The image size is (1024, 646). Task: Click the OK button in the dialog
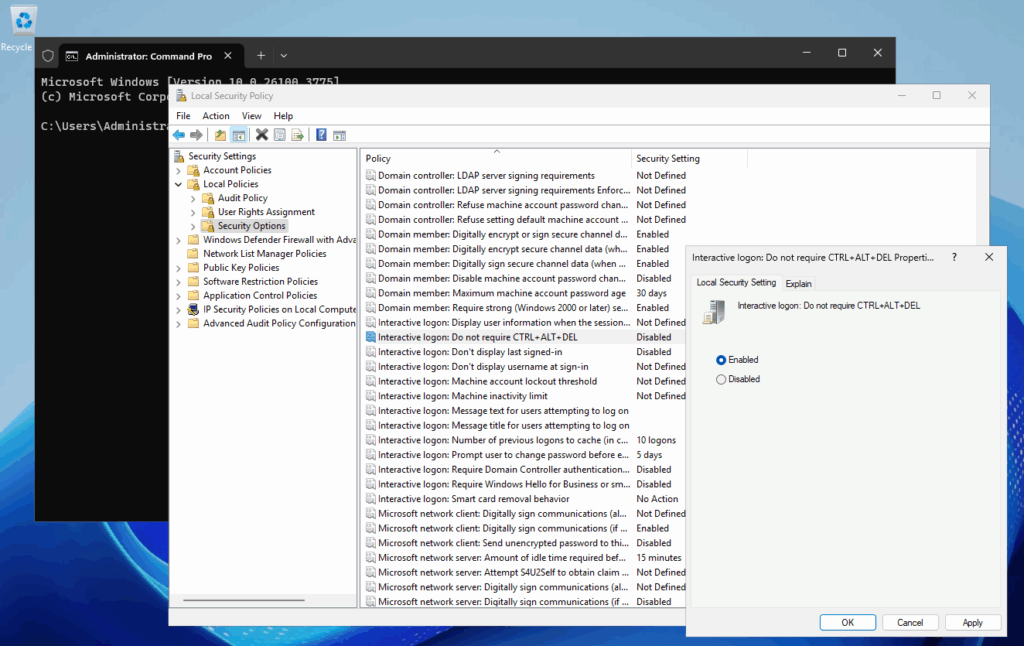click(x=847, y=622)
